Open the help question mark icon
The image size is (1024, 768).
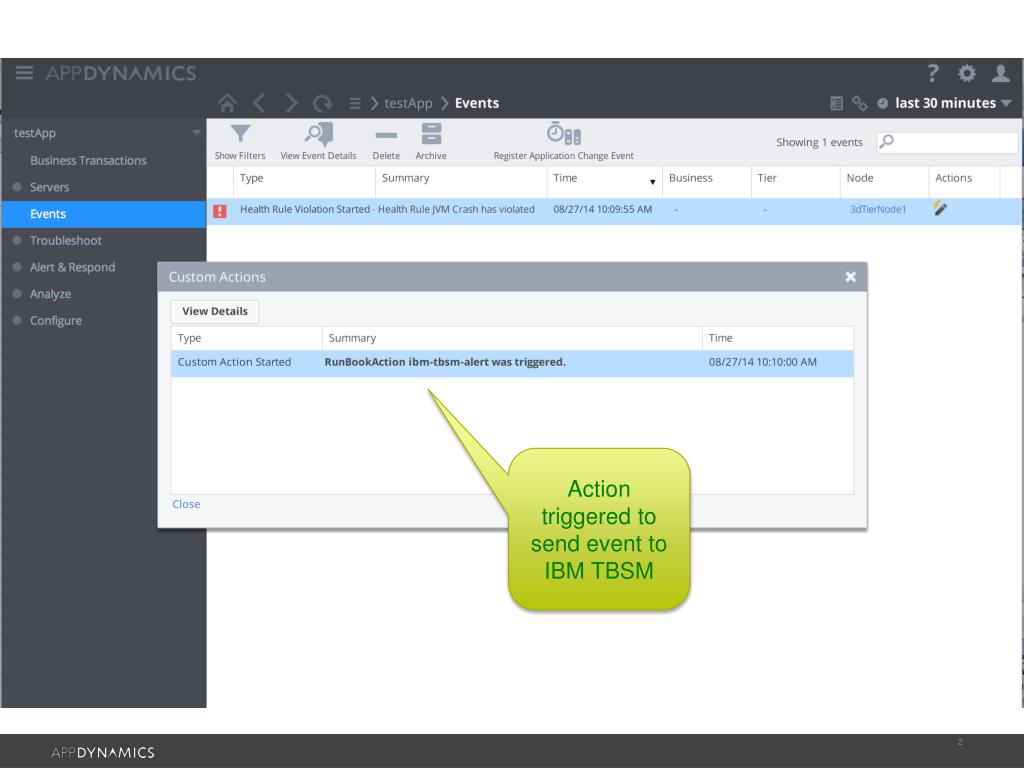933,73
